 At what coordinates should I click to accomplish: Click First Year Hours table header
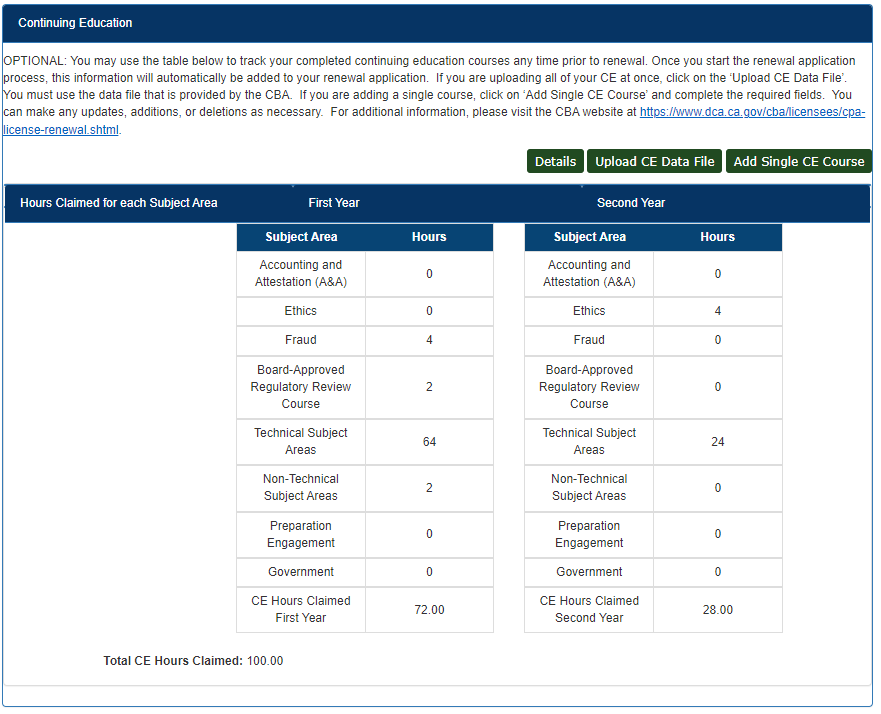click(x=429, y=237)
